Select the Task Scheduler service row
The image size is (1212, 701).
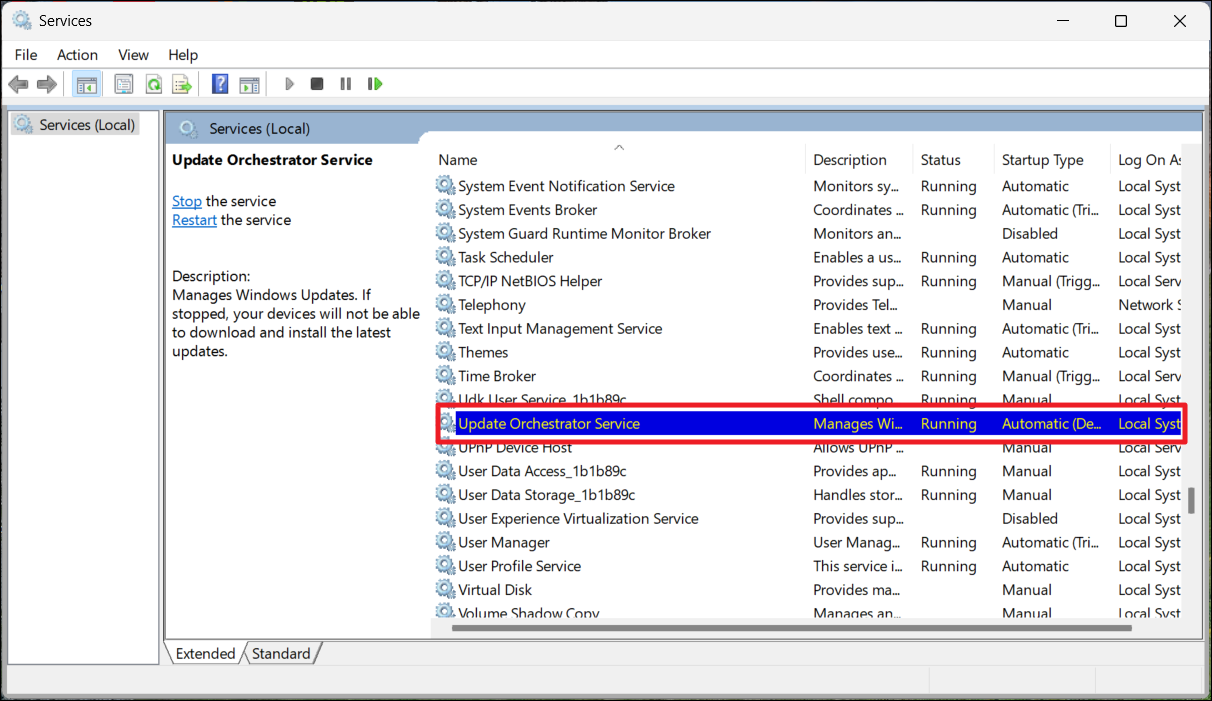pos(505,257)
